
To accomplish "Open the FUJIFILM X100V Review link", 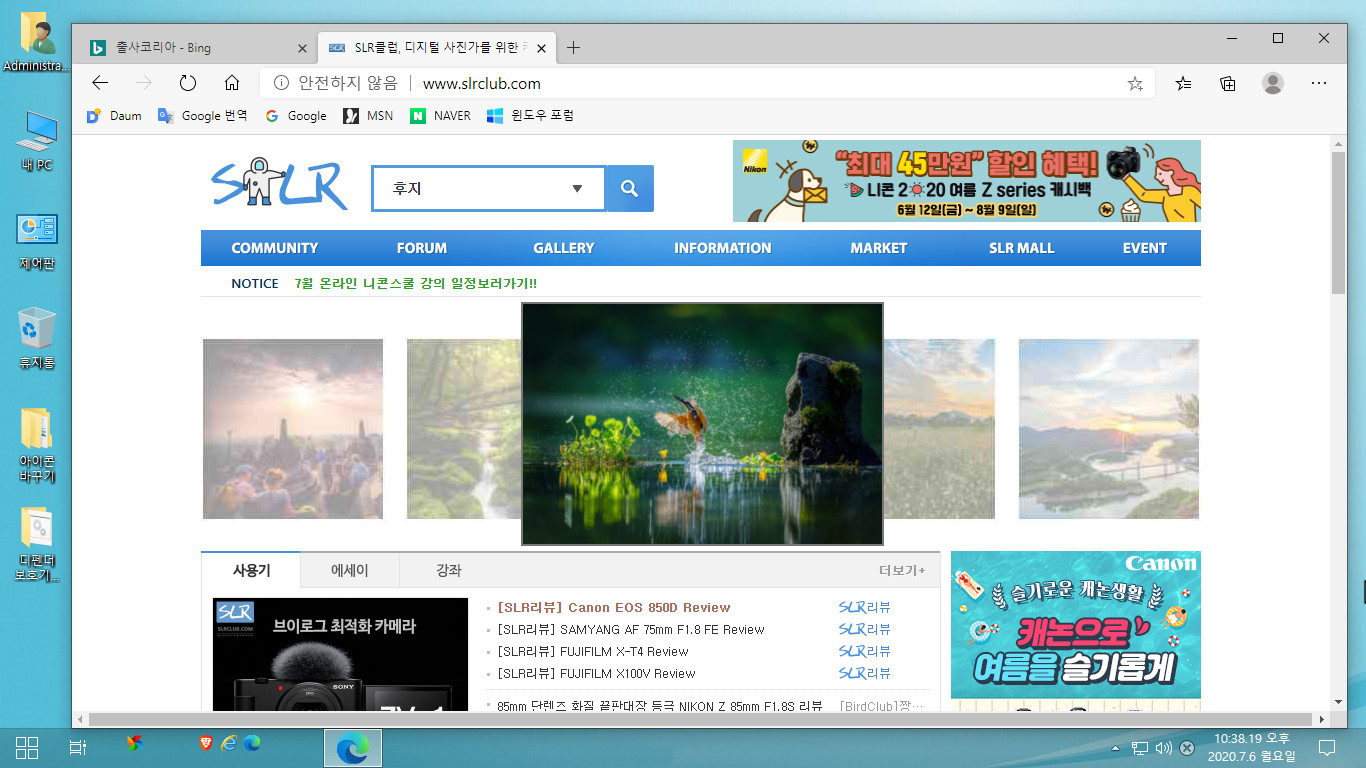I will tap(596, 673).
